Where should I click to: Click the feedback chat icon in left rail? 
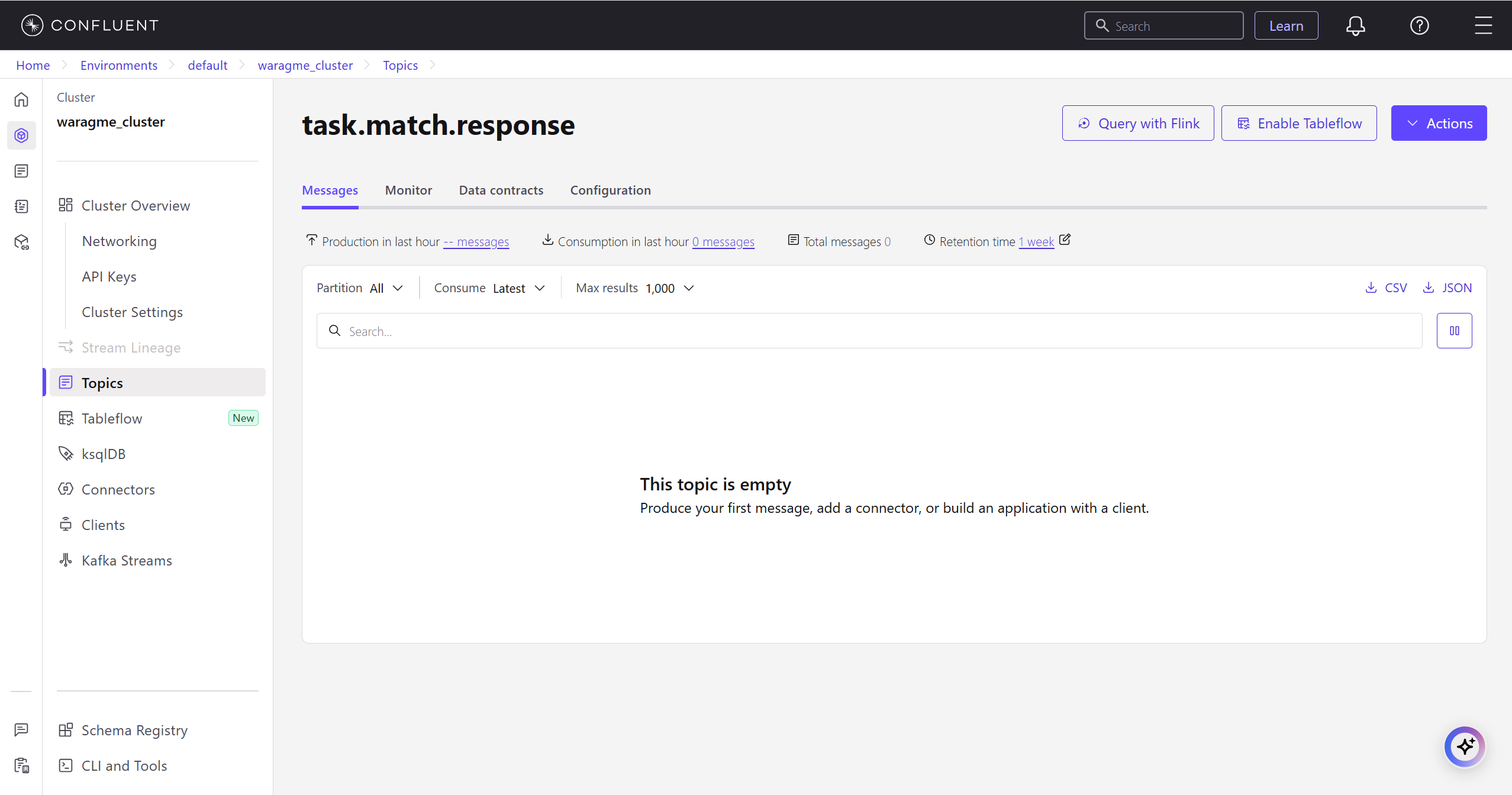(21, 729)
